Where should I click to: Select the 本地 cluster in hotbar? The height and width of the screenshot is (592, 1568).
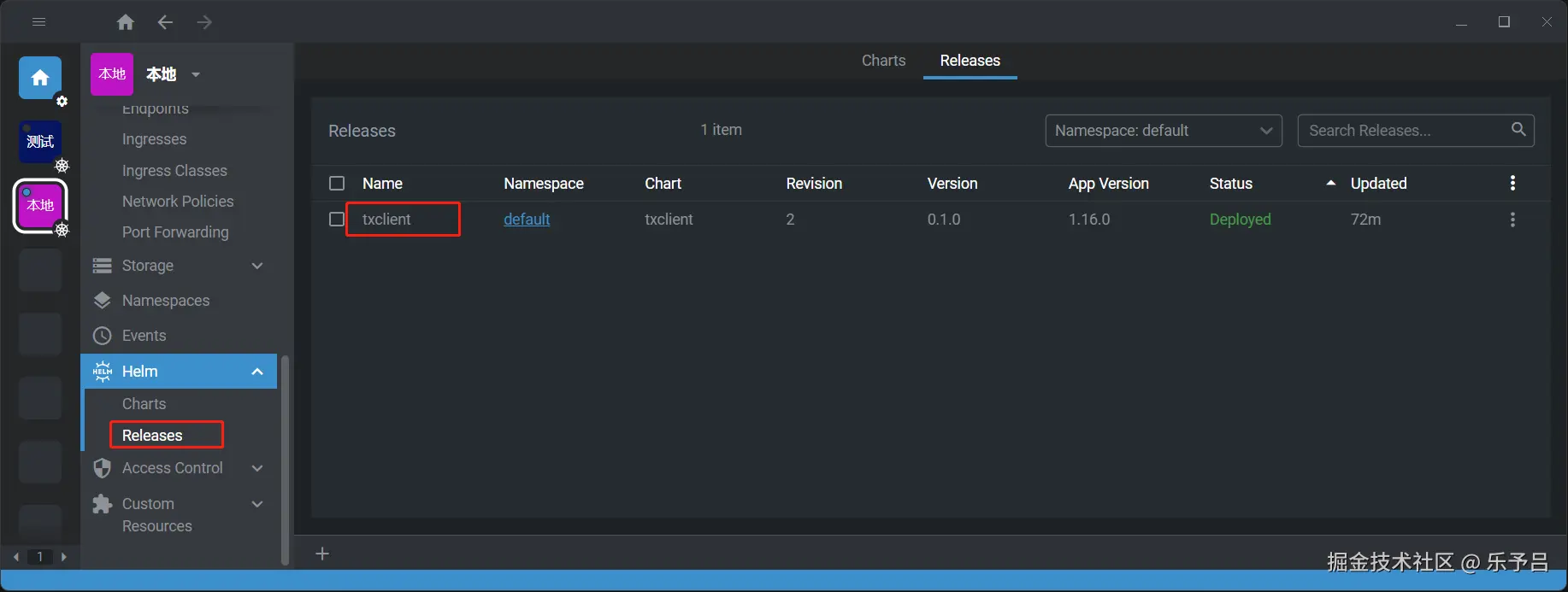(40, 206)
